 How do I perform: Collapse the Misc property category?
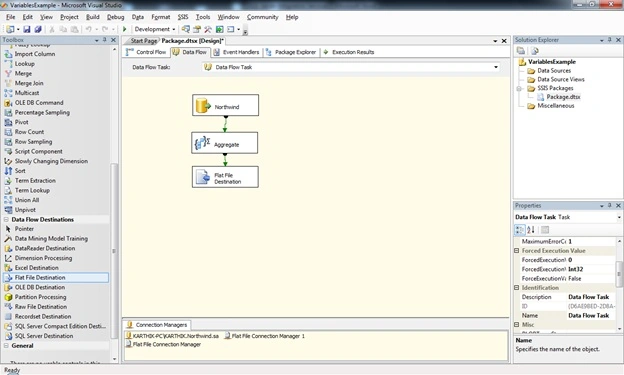click(x=517, y=324)
